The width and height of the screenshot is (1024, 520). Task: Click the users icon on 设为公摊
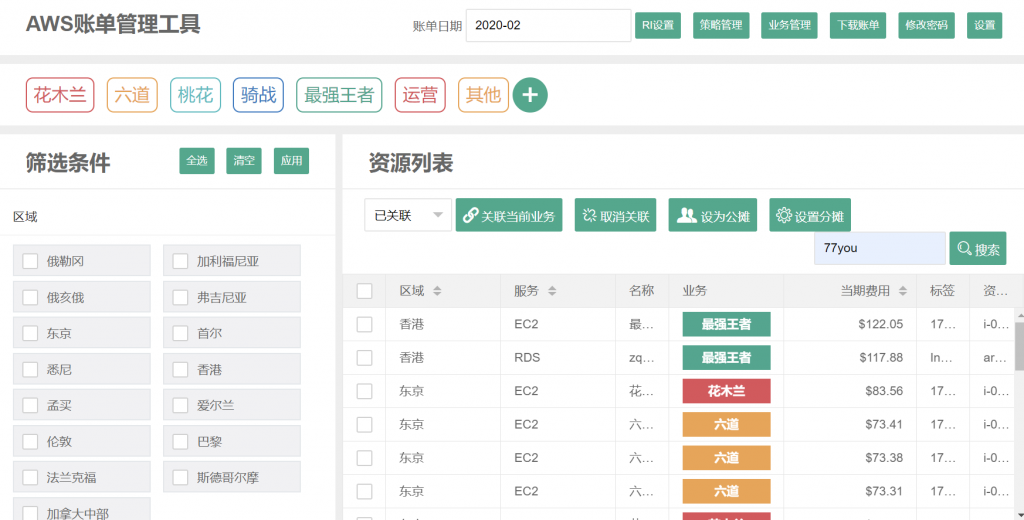(686, 215)
